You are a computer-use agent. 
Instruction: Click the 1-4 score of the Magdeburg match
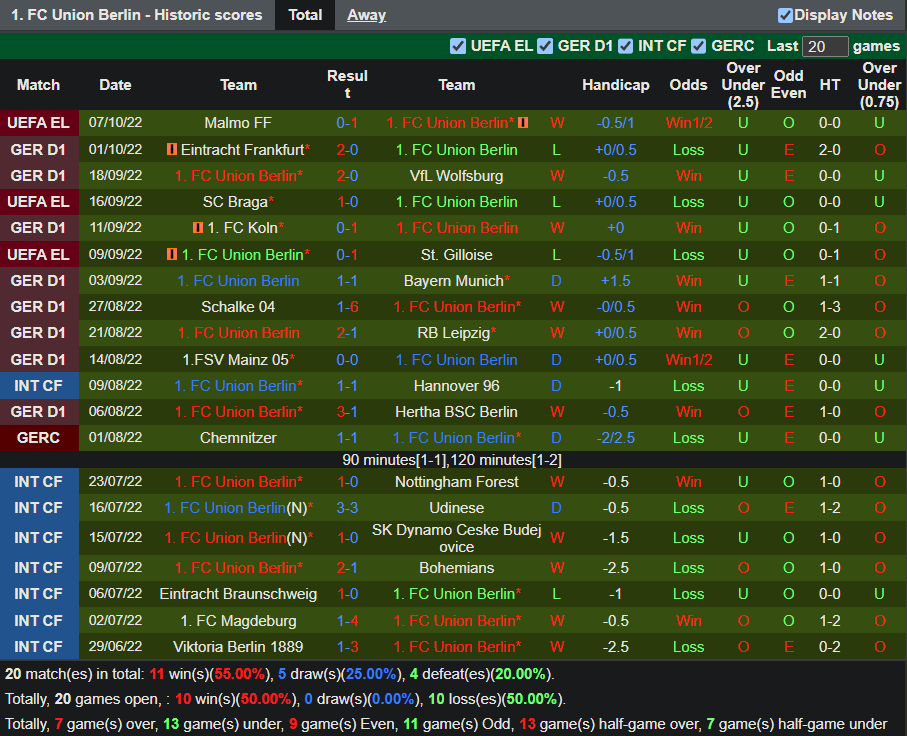(x=347, y=621)
